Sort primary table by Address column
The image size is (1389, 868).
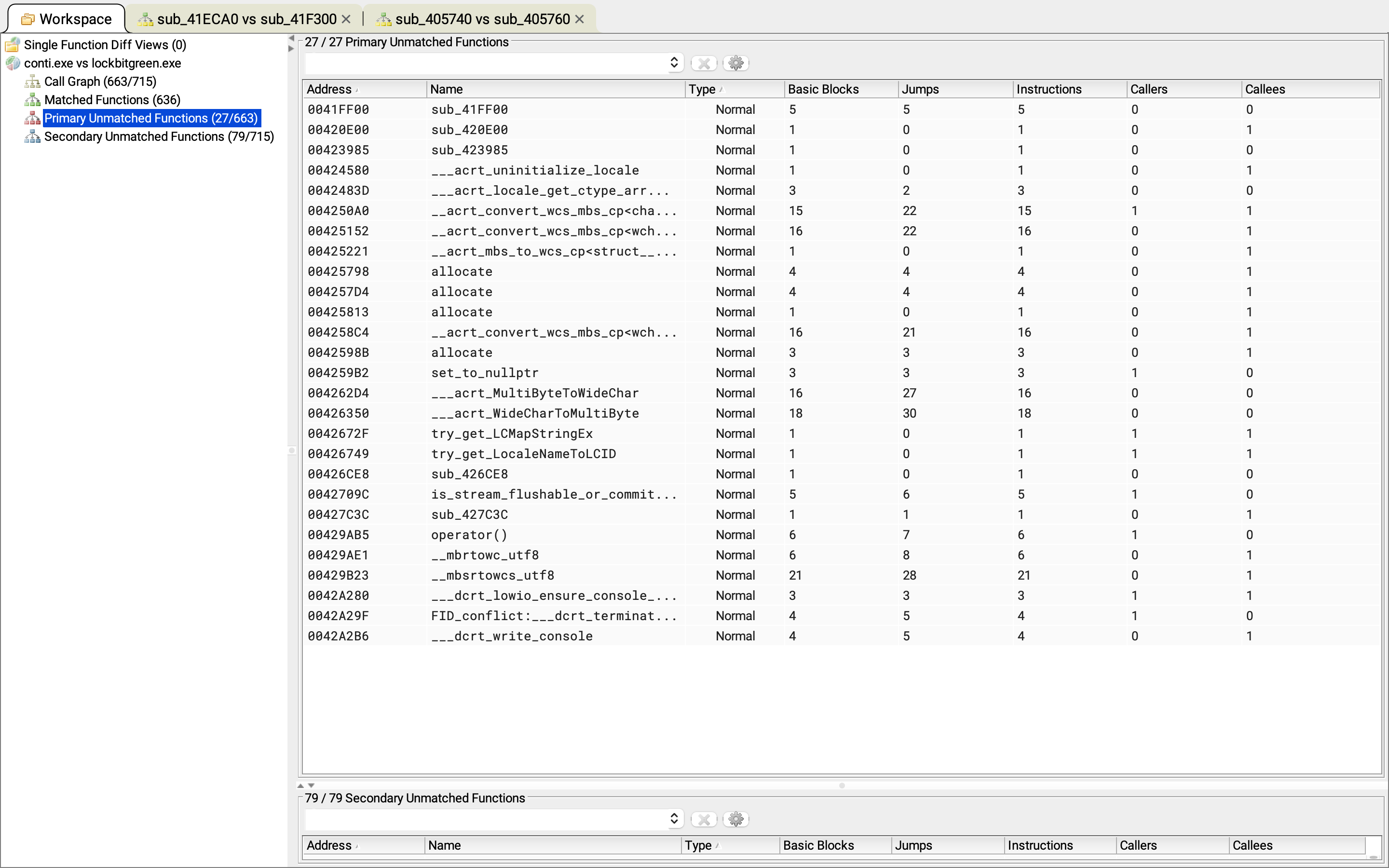(x=365, y=89)
